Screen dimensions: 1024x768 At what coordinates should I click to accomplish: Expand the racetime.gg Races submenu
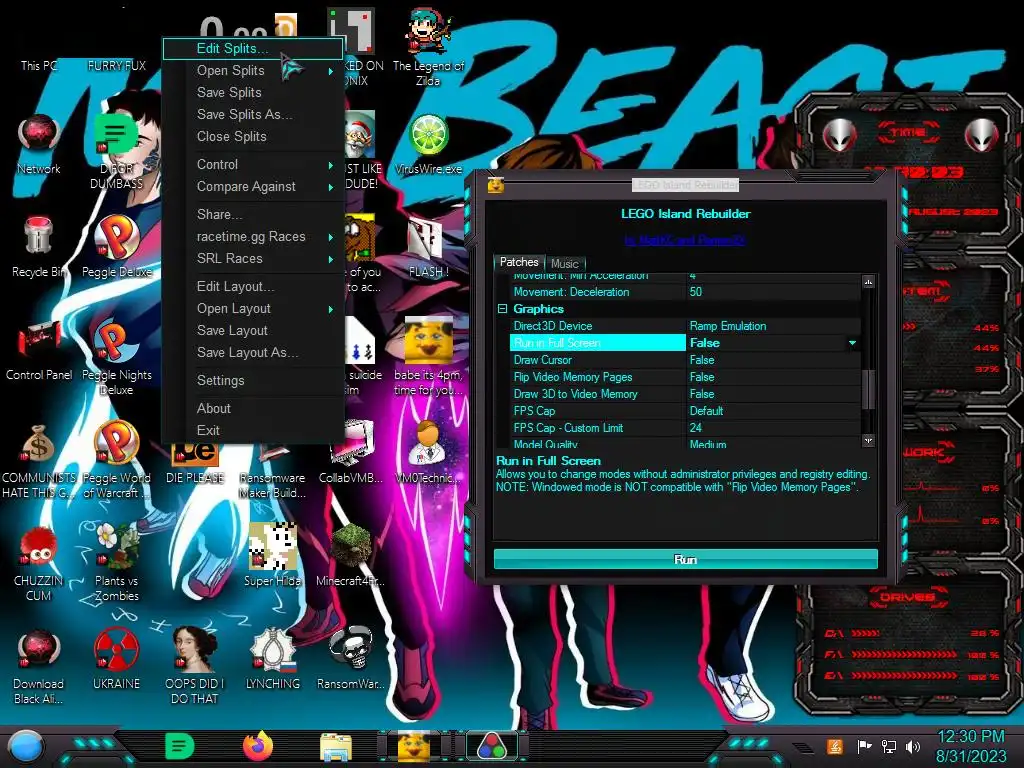[x=253, y=236]
